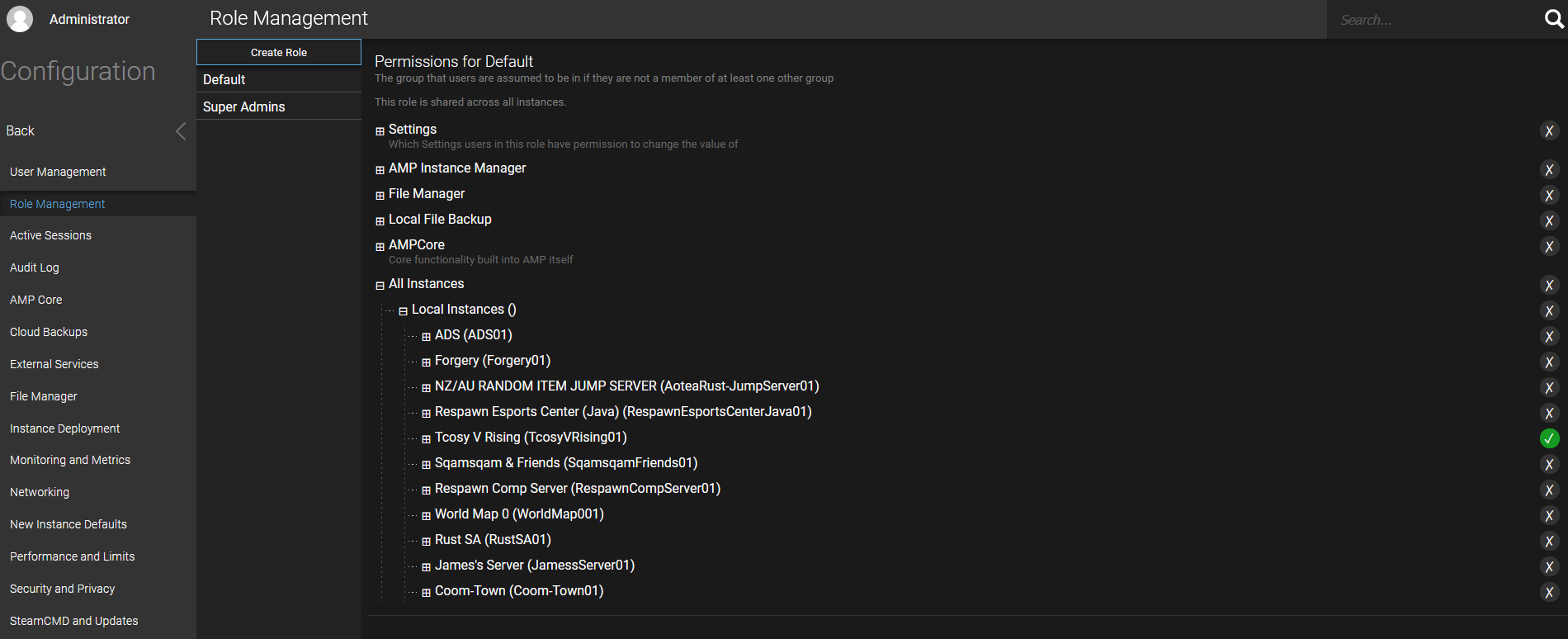Open Role Management in the sidebar
This screenshot has height=639, width=1568.
pos(98,204)
